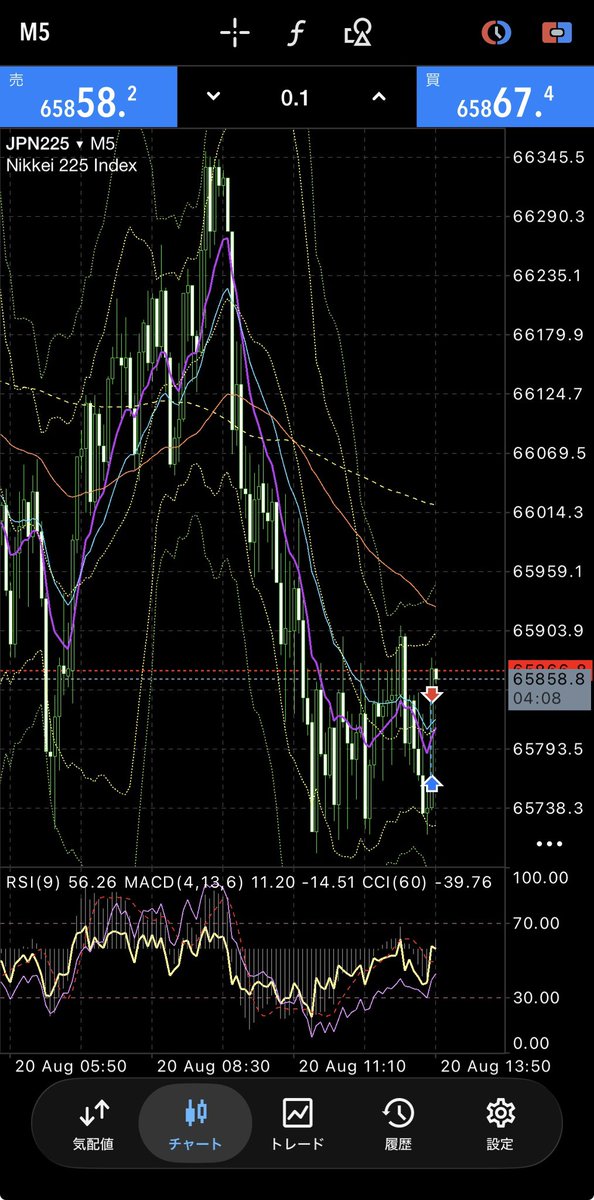
Task: Open the drawing objects tool
Action: point(358,34)
